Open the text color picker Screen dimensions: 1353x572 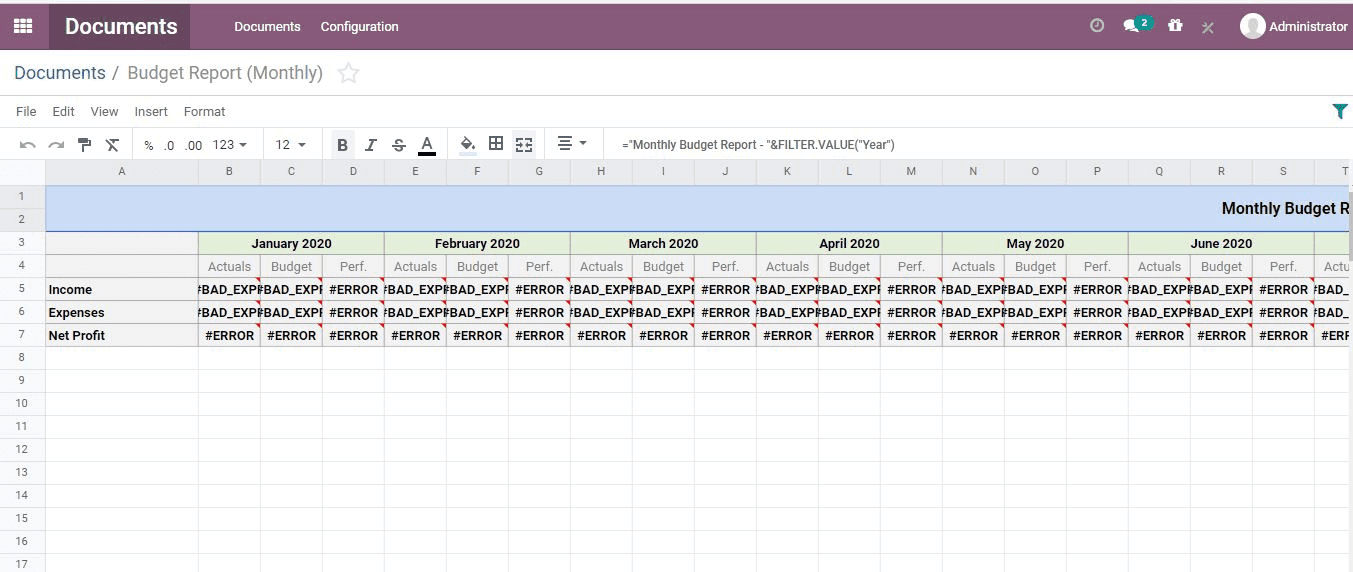tap(427, 145)
